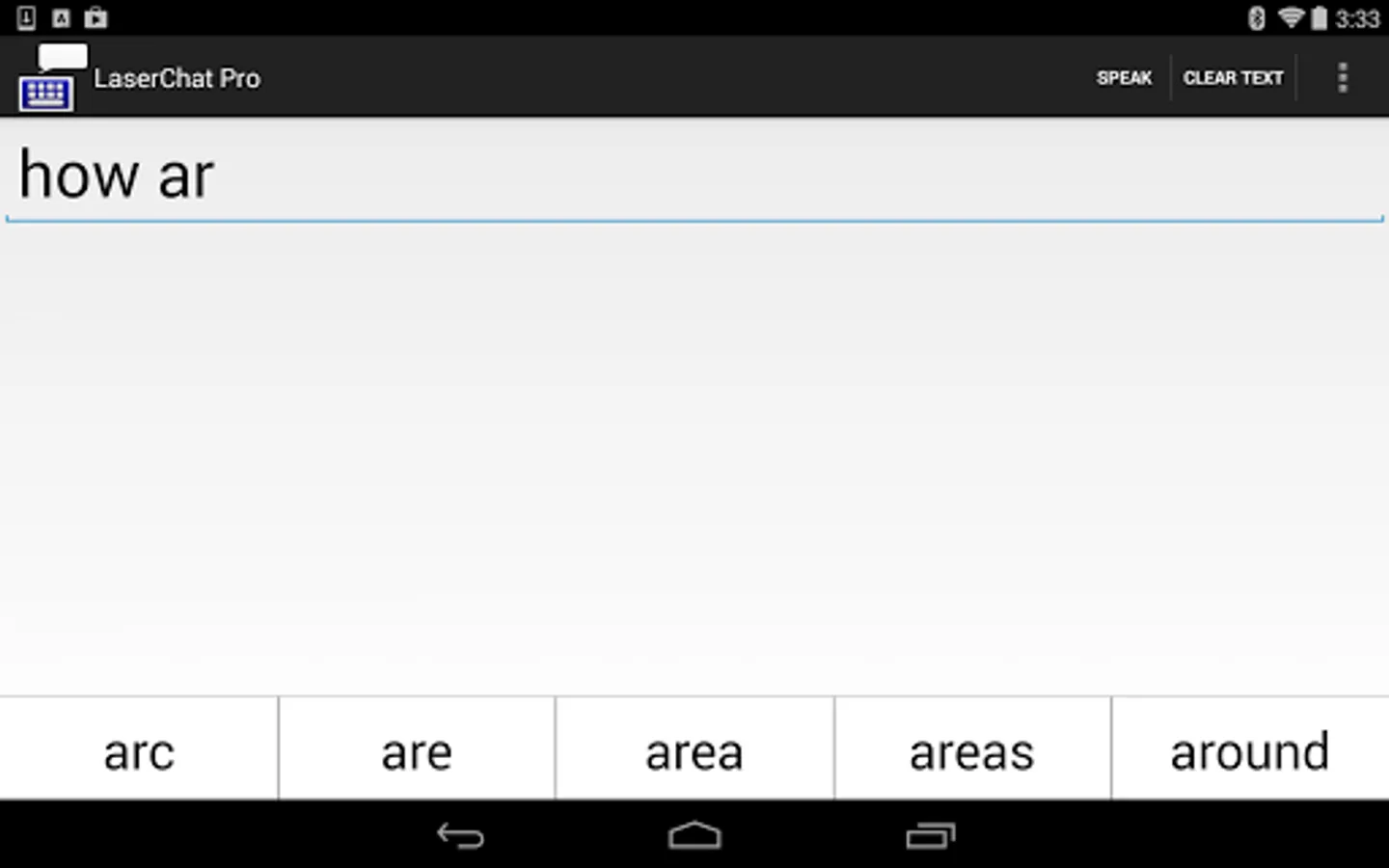This screenshot has width=1389, height=868.
Task: Tap the Android home navigation icon
Action: tap(694, 835)
